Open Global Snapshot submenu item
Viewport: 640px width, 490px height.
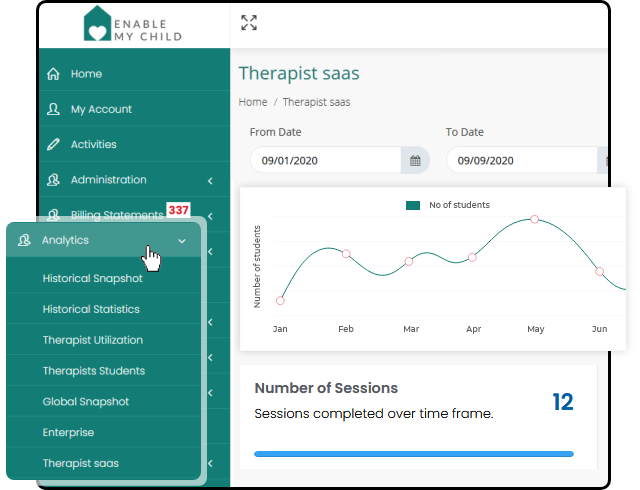104,402
